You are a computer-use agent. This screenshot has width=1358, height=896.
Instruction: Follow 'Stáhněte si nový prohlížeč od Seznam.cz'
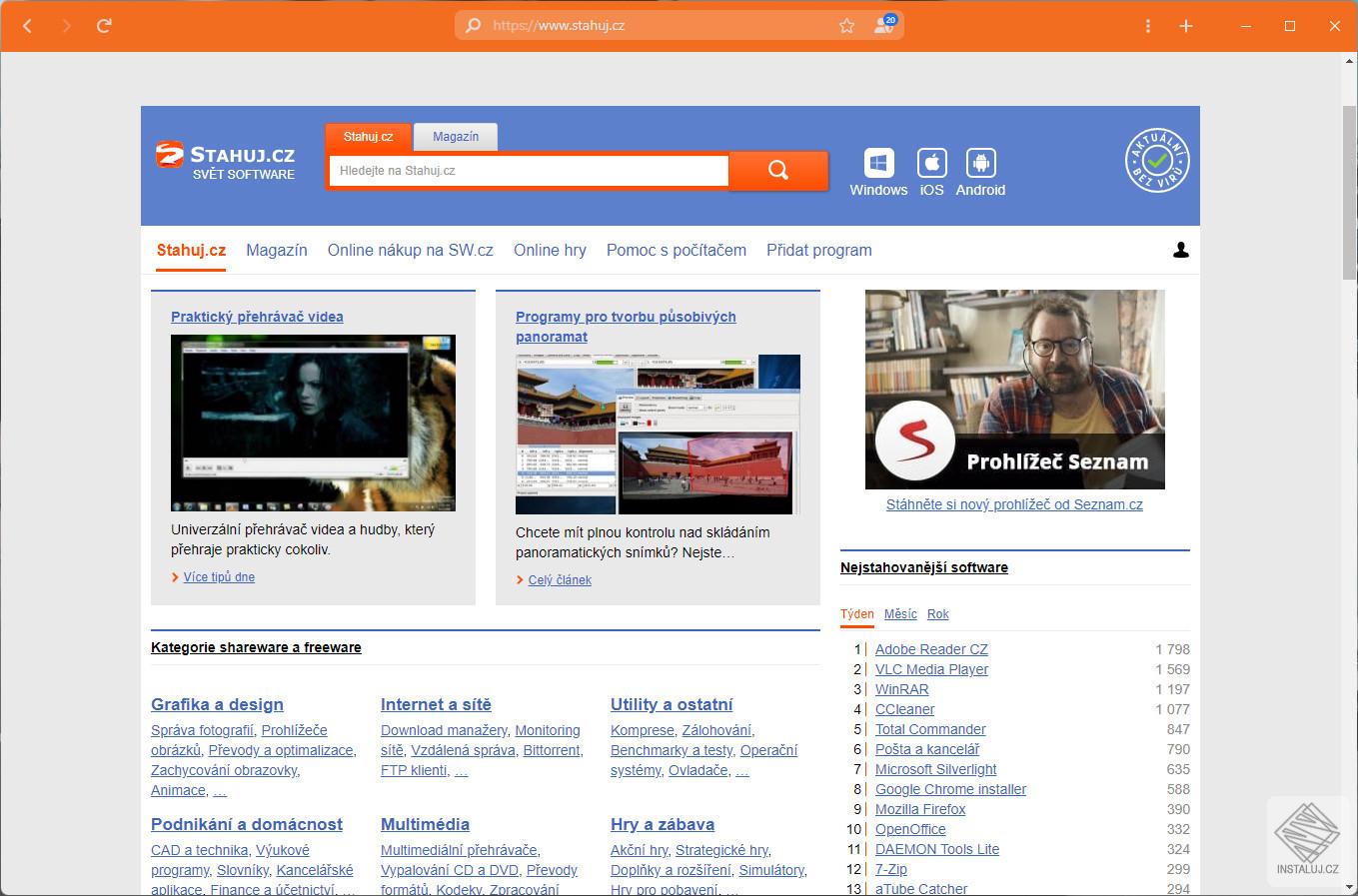(1014, 504)
